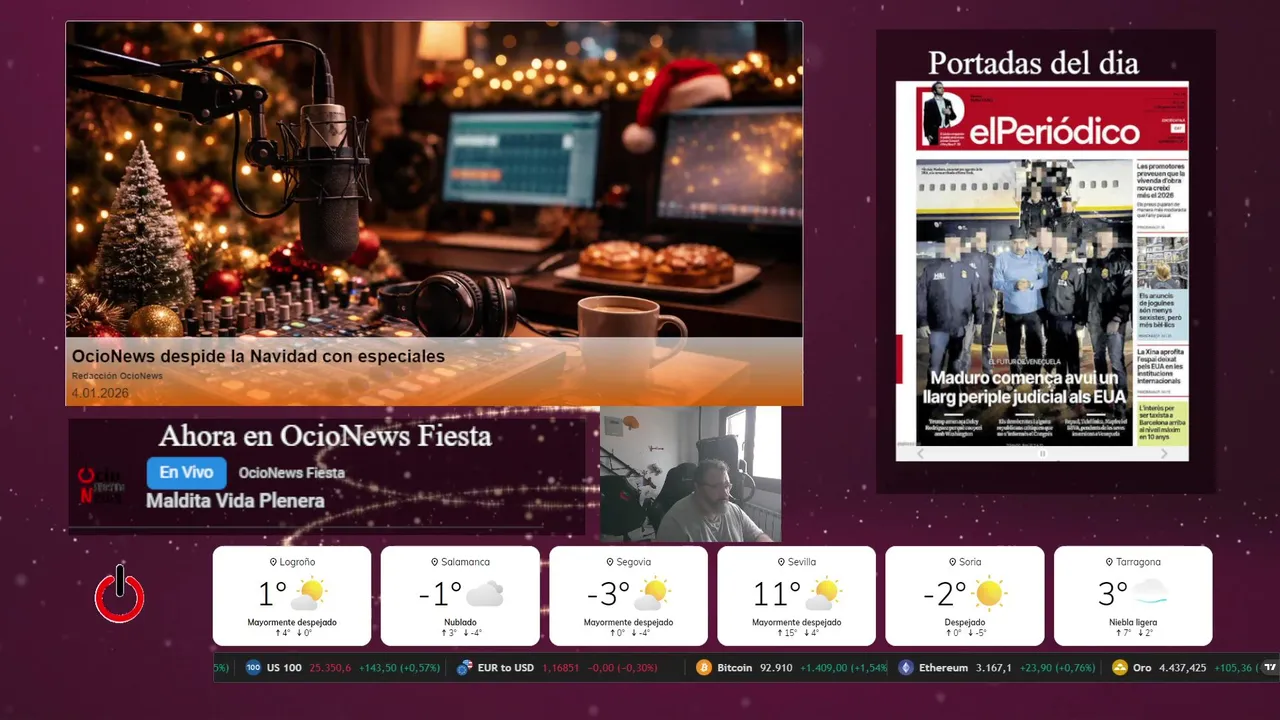The image size is (1280, 720).
Task: Click the Christmas radio studio news image
Action: coord(434,214)
